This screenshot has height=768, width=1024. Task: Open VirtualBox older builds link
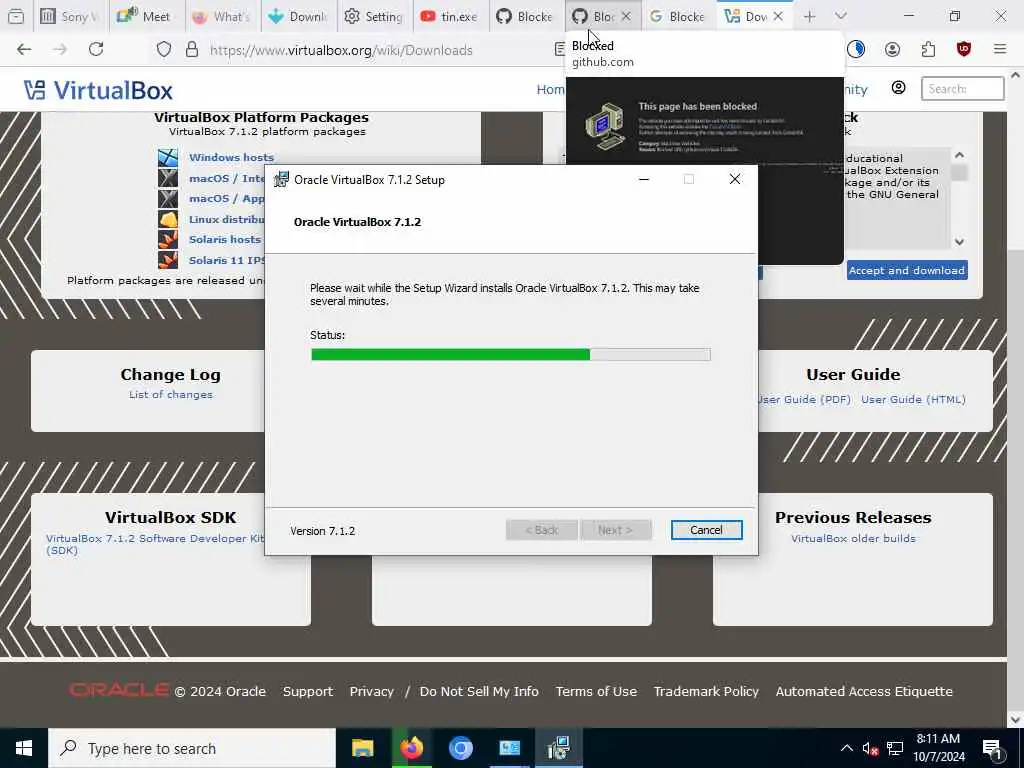853,538
